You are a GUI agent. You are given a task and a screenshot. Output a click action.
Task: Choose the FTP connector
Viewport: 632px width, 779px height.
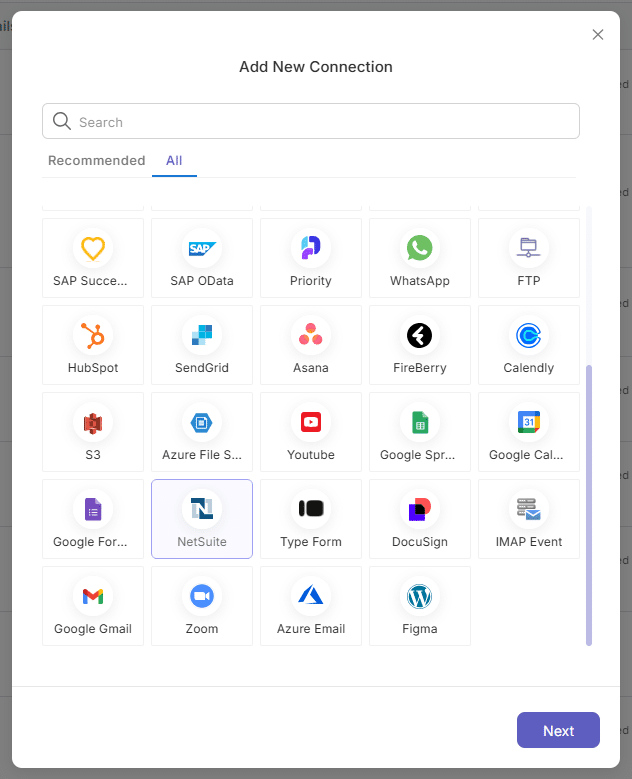tap(529, 258)
